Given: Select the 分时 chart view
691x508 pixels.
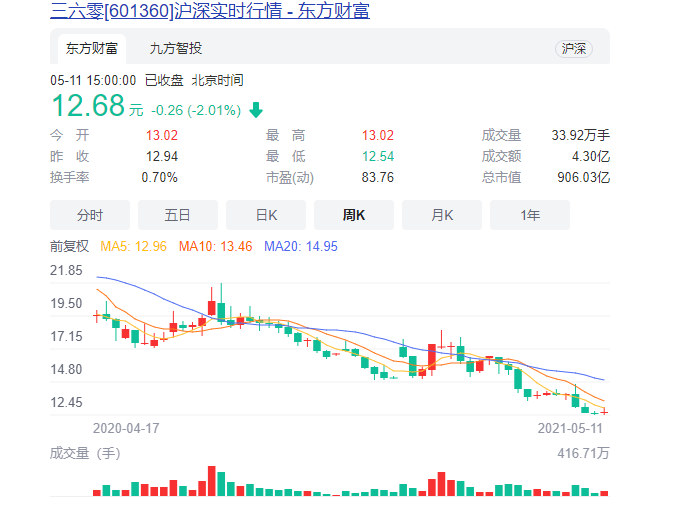Looking at the screenshot, I should pyautogui.click(x=90, y=215).
